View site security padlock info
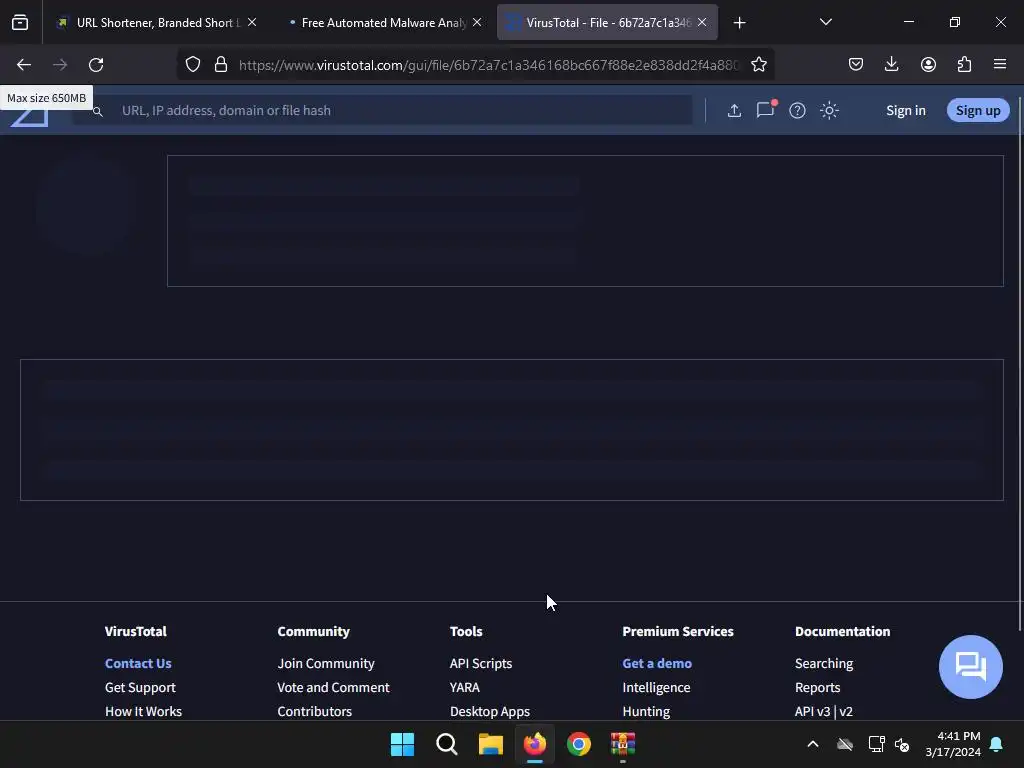1024x768 pixels. 221,65
